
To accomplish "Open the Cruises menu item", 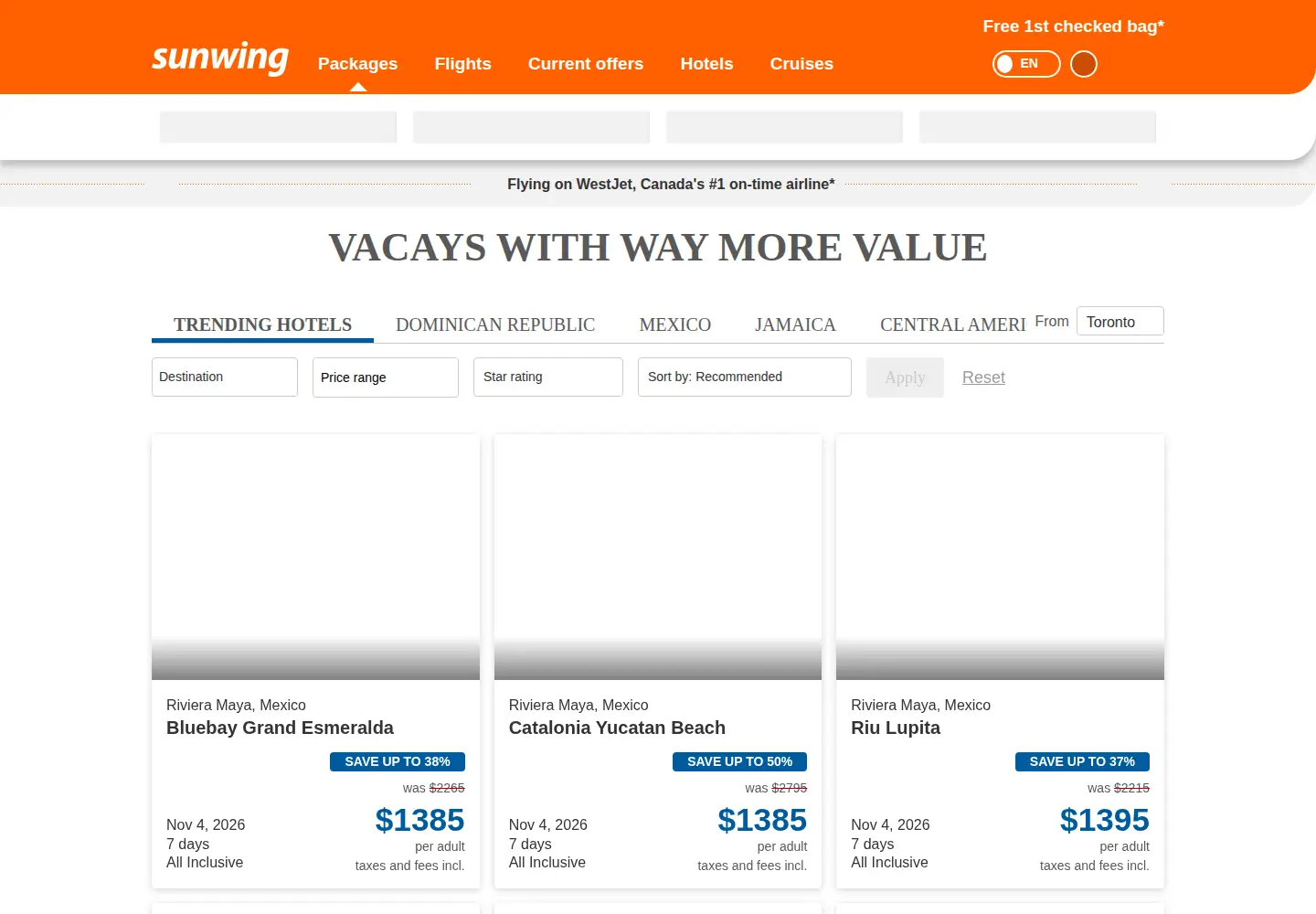I will pyautogui.click(x=801, y=64).
